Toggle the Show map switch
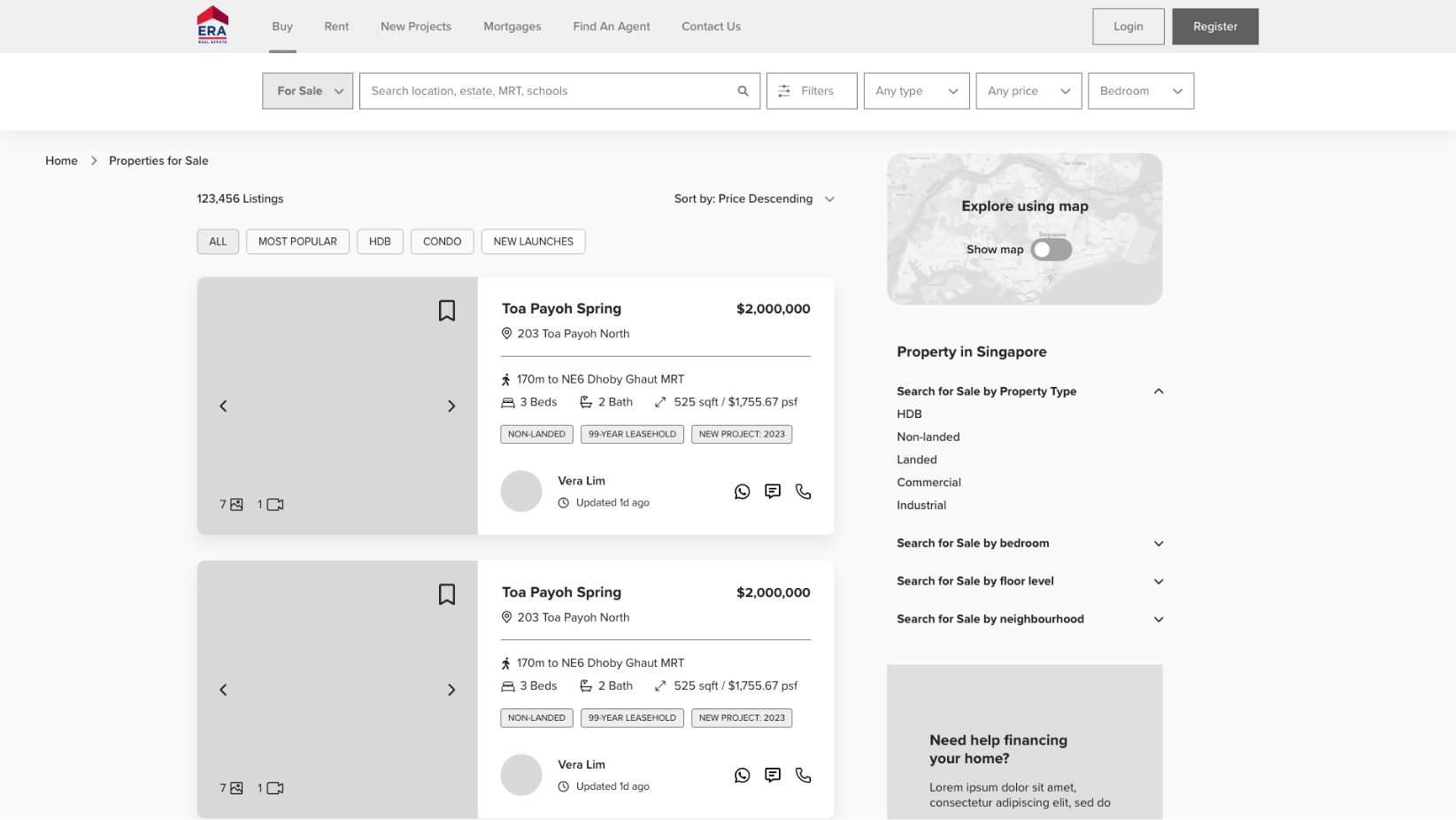Viewport: 1456px width, 820px height. point(1052,250)
